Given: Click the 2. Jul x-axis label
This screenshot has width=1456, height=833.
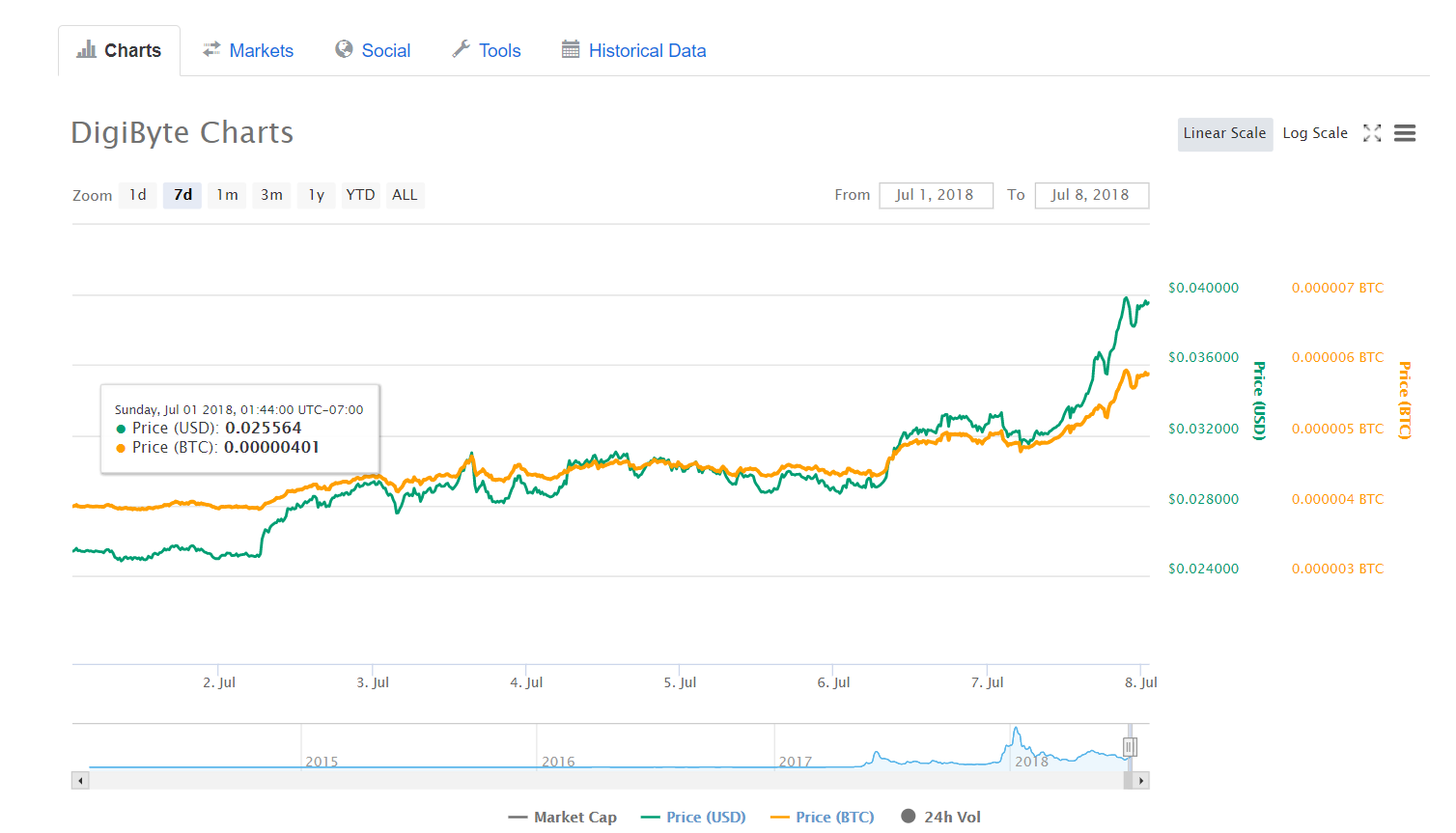Looking at the screenshot, I should (x=219, y=682).
